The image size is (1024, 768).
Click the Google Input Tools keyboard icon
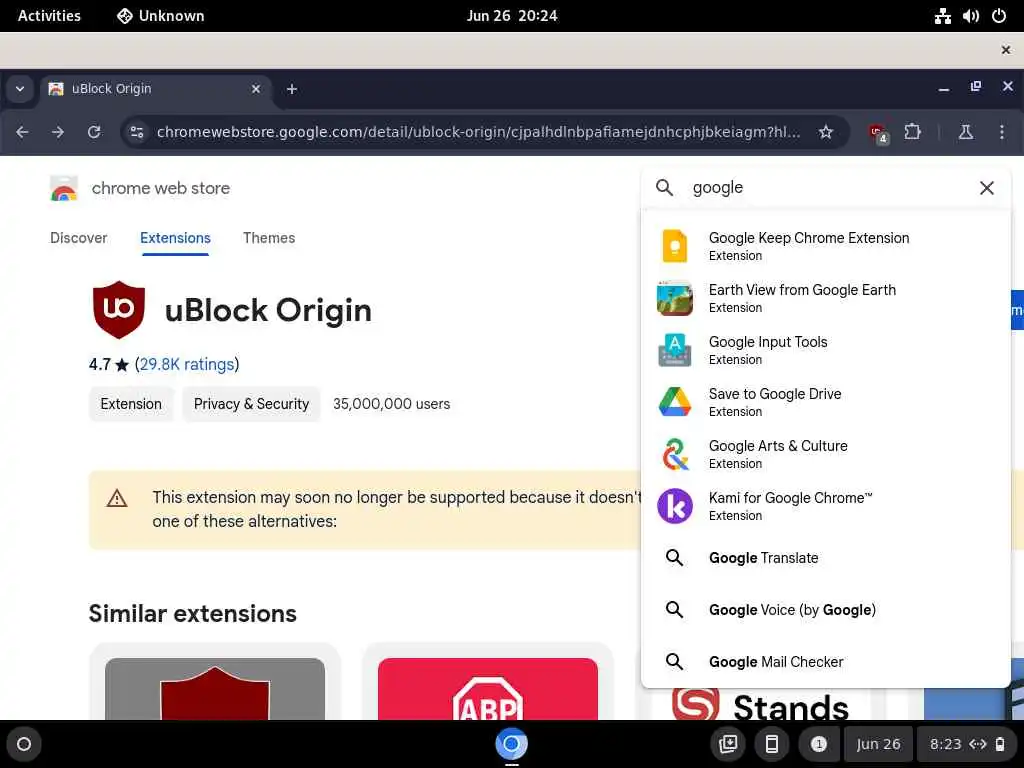click(x=675, y=350)
